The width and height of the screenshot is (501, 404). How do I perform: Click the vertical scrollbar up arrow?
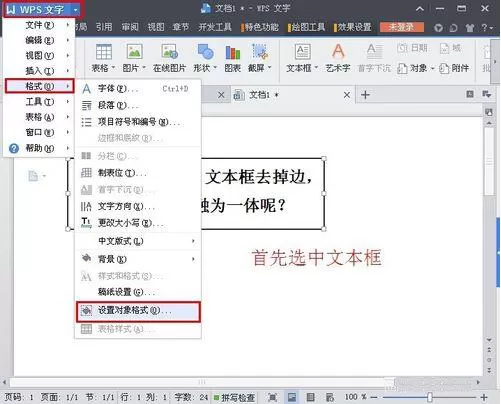pos(489,123)
